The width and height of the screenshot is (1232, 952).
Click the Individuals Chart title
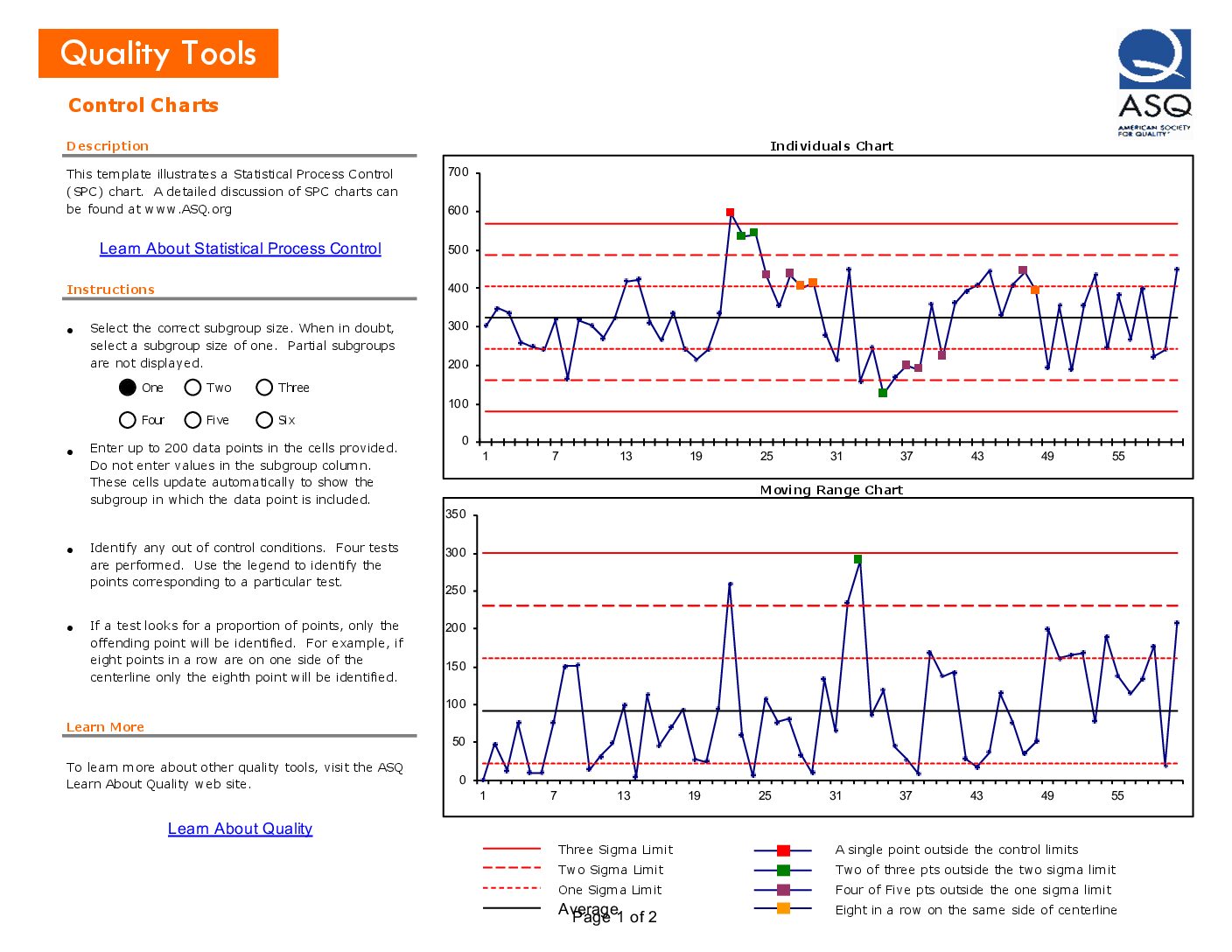click(x=831, y=146)
